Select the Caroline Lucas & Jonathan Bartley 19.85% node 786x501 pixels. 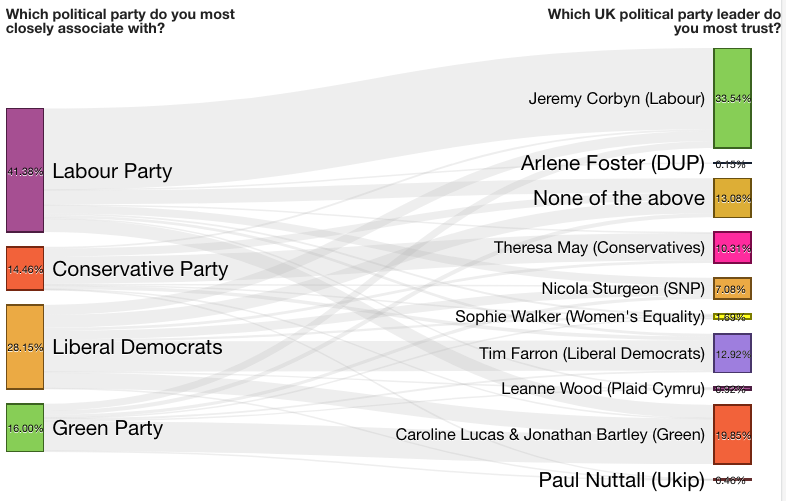[732, 435]
